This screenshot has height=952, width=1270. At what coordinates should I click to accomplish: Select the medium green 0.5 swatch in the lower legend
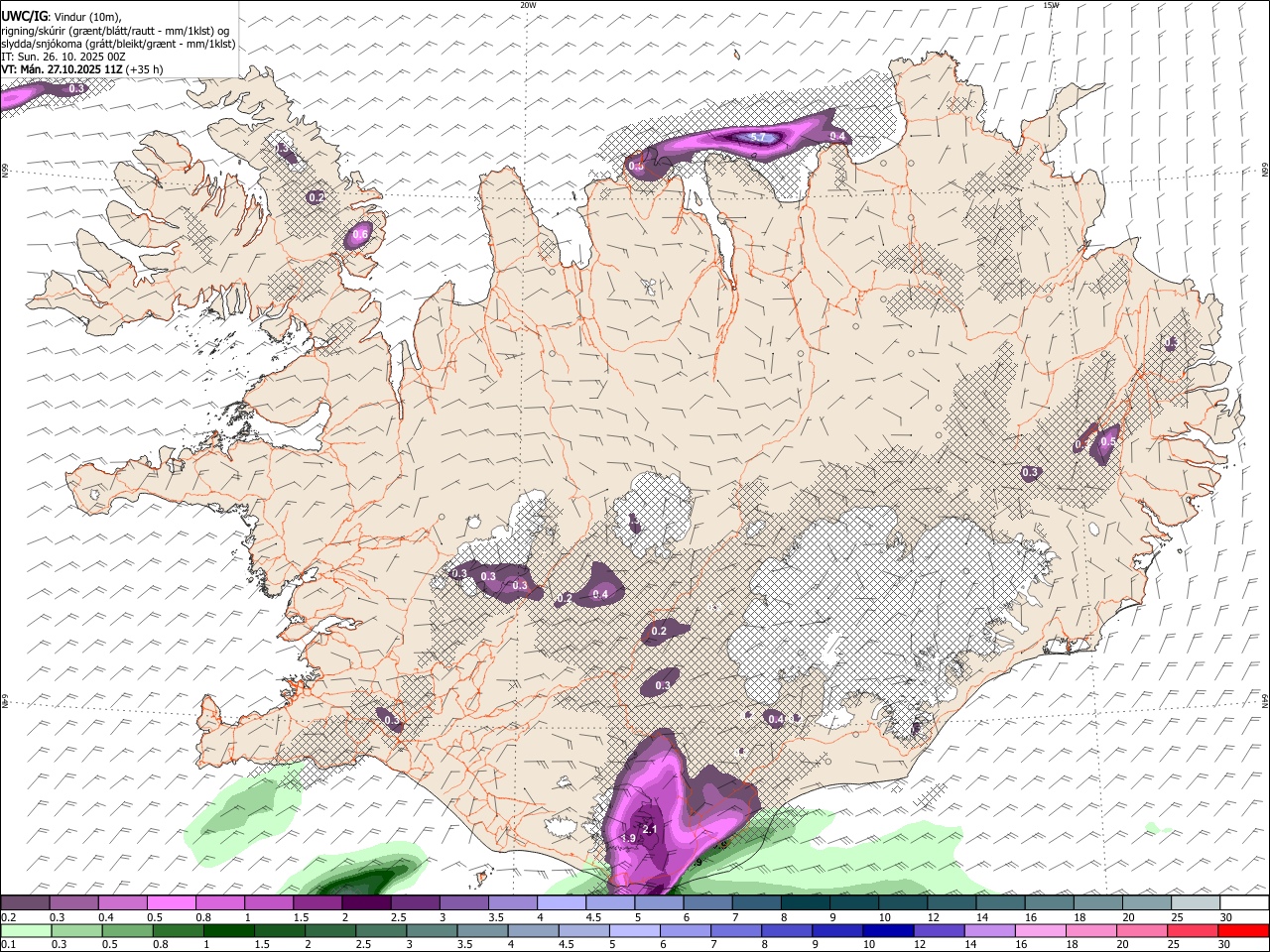pos(127,930)
